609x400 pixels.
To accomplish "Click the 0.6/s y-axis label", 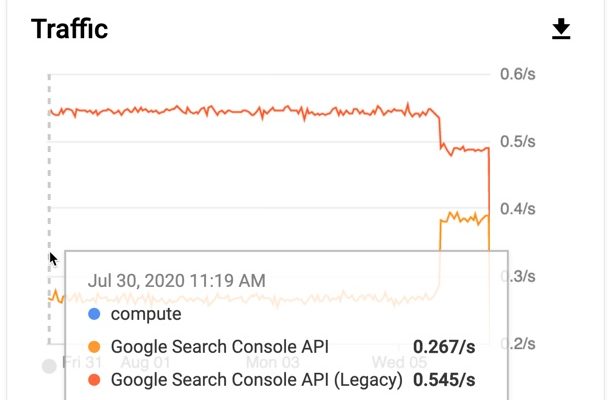I will [x=518, y=74].
